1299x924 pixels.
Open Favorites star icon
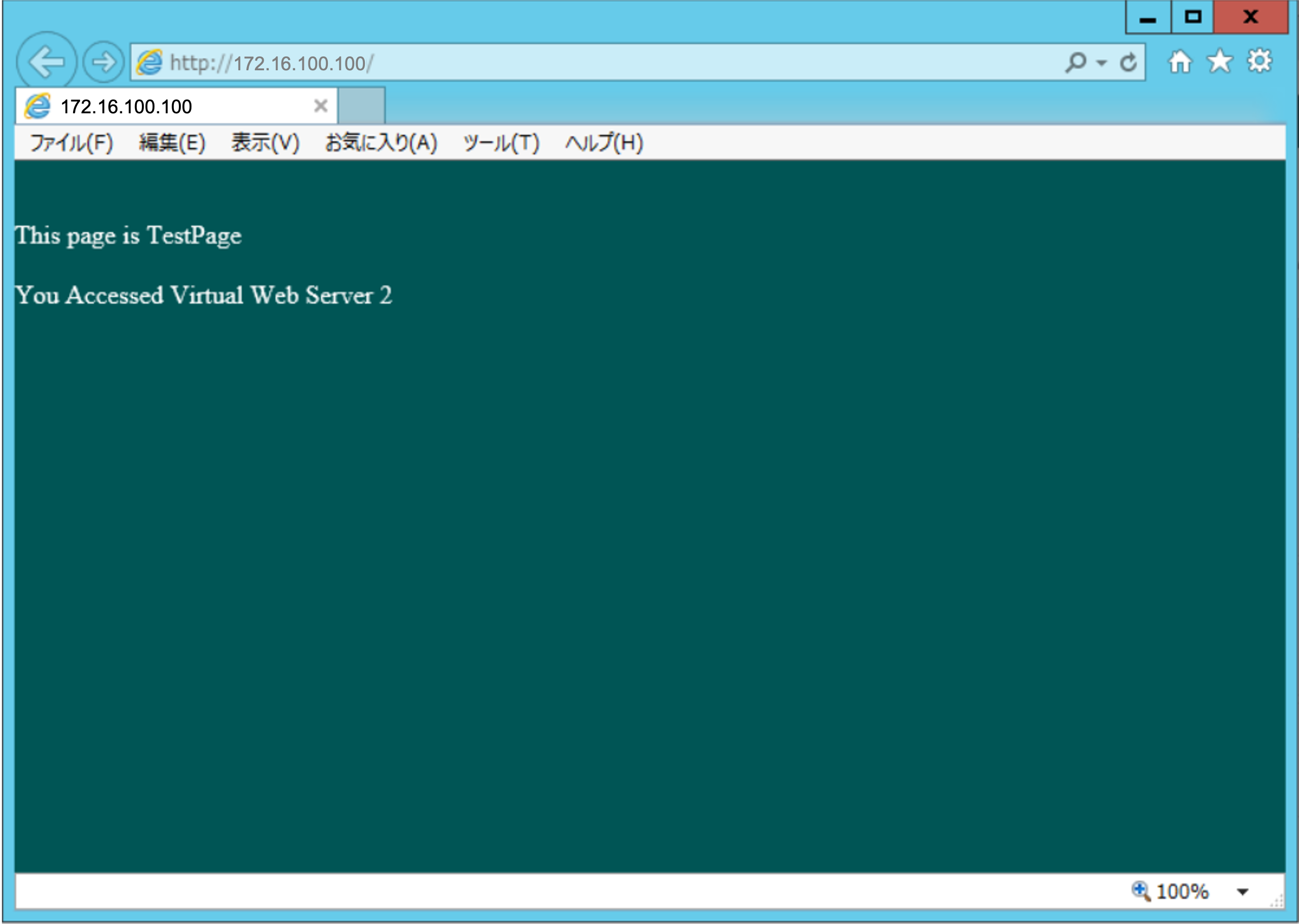[1219, 62]
